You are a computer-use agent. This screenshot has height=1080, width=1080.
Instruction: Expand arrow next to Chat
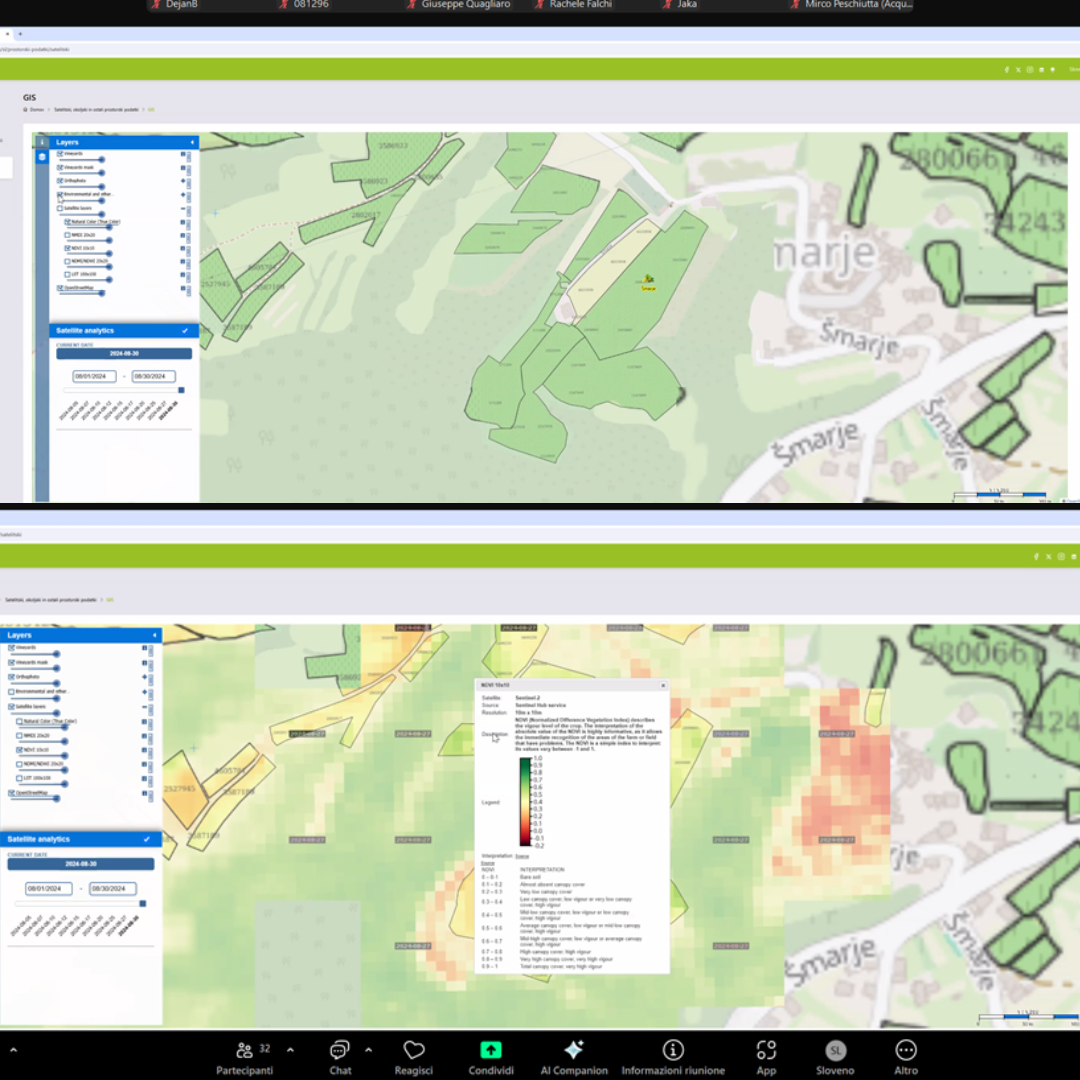pos(368,1050)
